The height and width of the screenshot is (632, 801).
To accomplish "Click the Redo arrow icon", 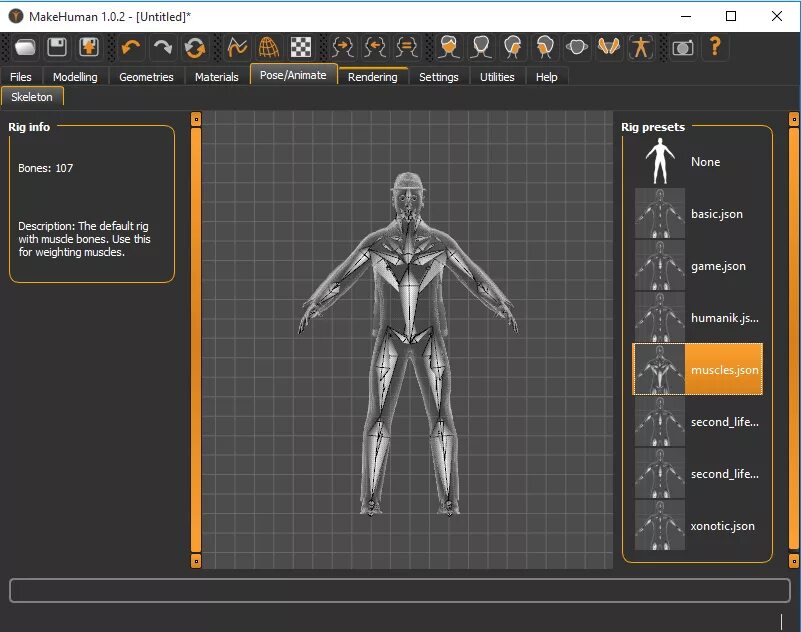I will [x=162, y=47].
